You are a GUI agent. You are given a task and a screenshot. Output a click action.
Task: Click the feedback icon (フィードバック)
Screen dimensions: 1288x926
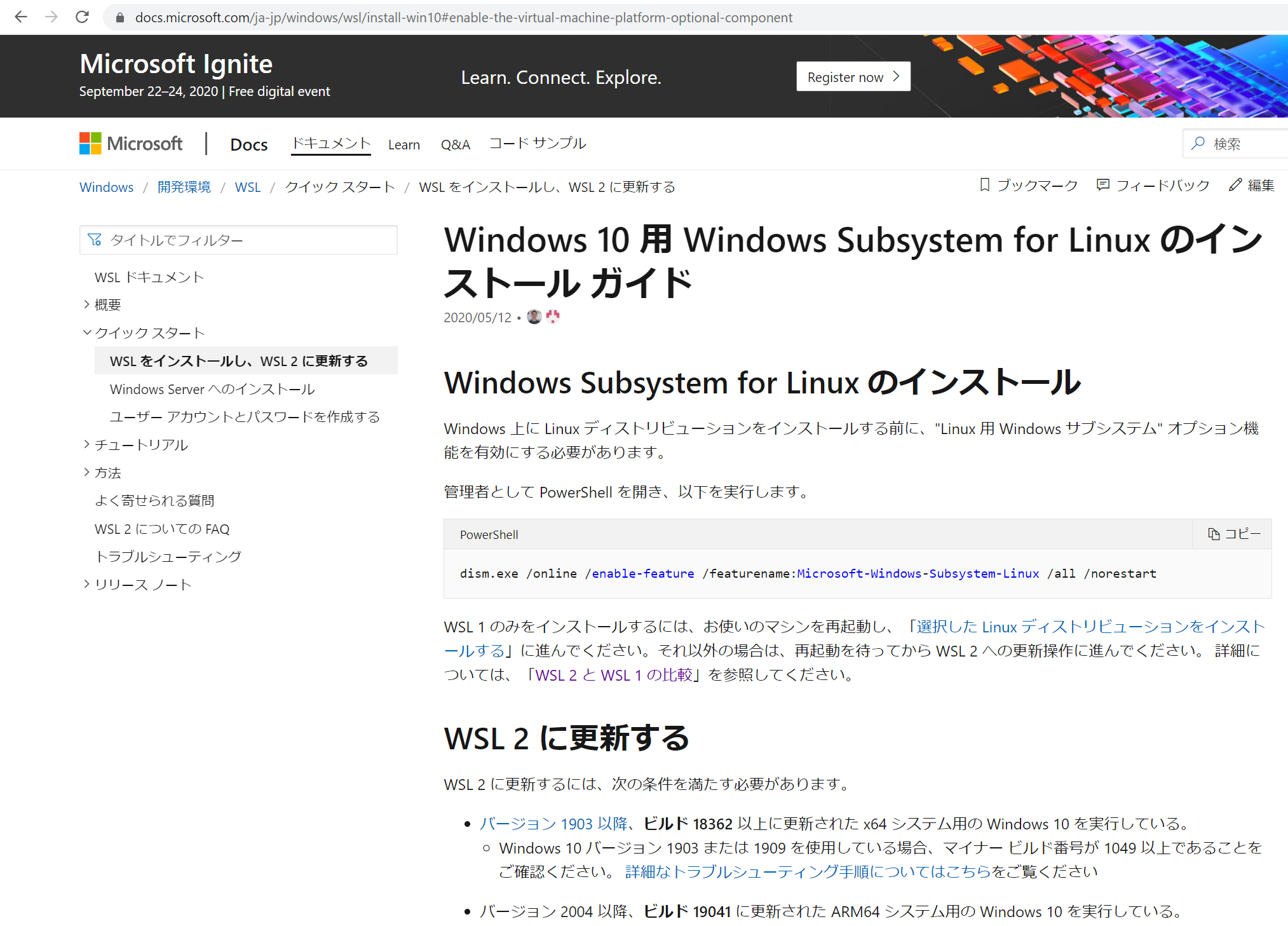click(1103, 185)
